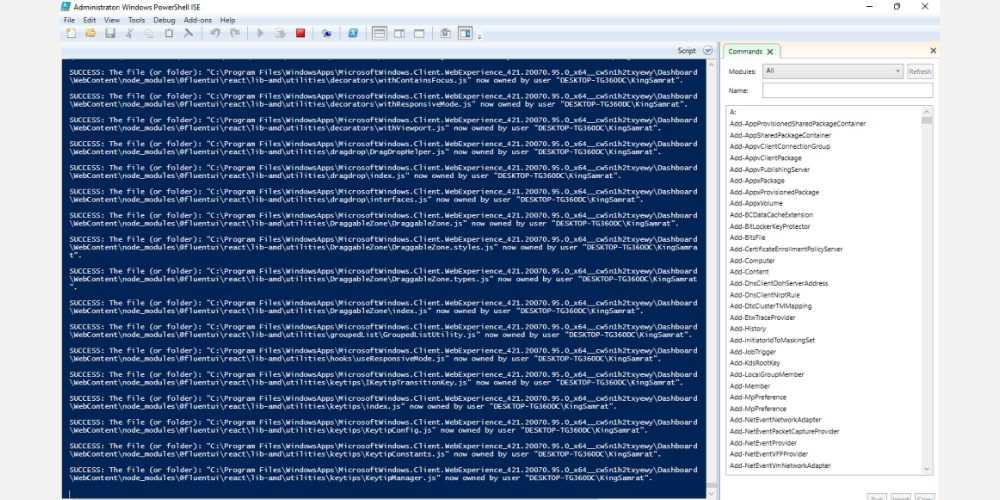
Task: Click the Run Script green arrow
Action: point(260,33)
